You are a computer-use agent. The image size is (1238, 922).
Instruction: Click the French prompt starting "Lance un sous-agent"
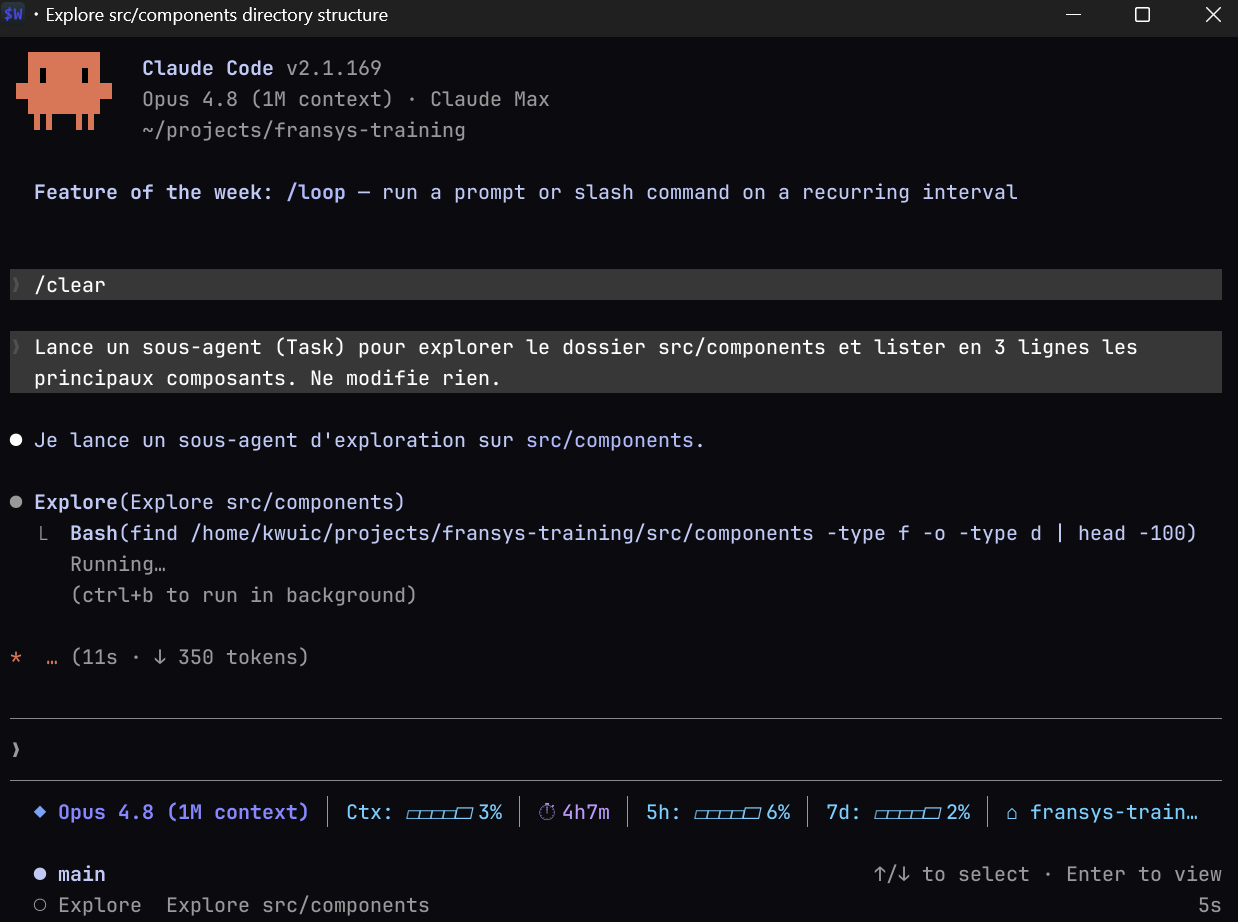click(x=616, y=362)
